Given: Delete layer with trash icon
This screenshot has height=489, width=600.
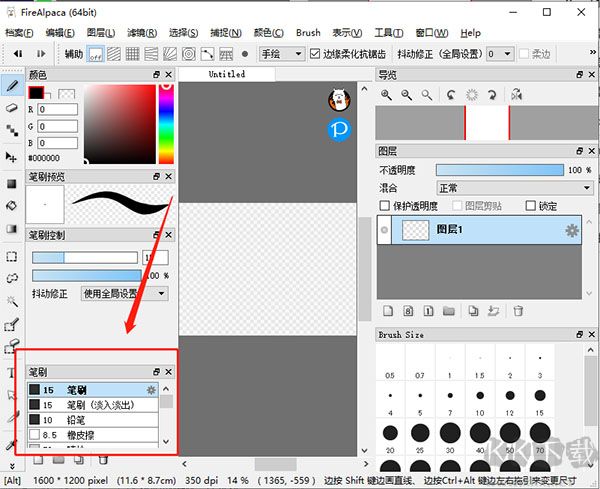Looking at the screenshot, I should [x=518, y=311].
